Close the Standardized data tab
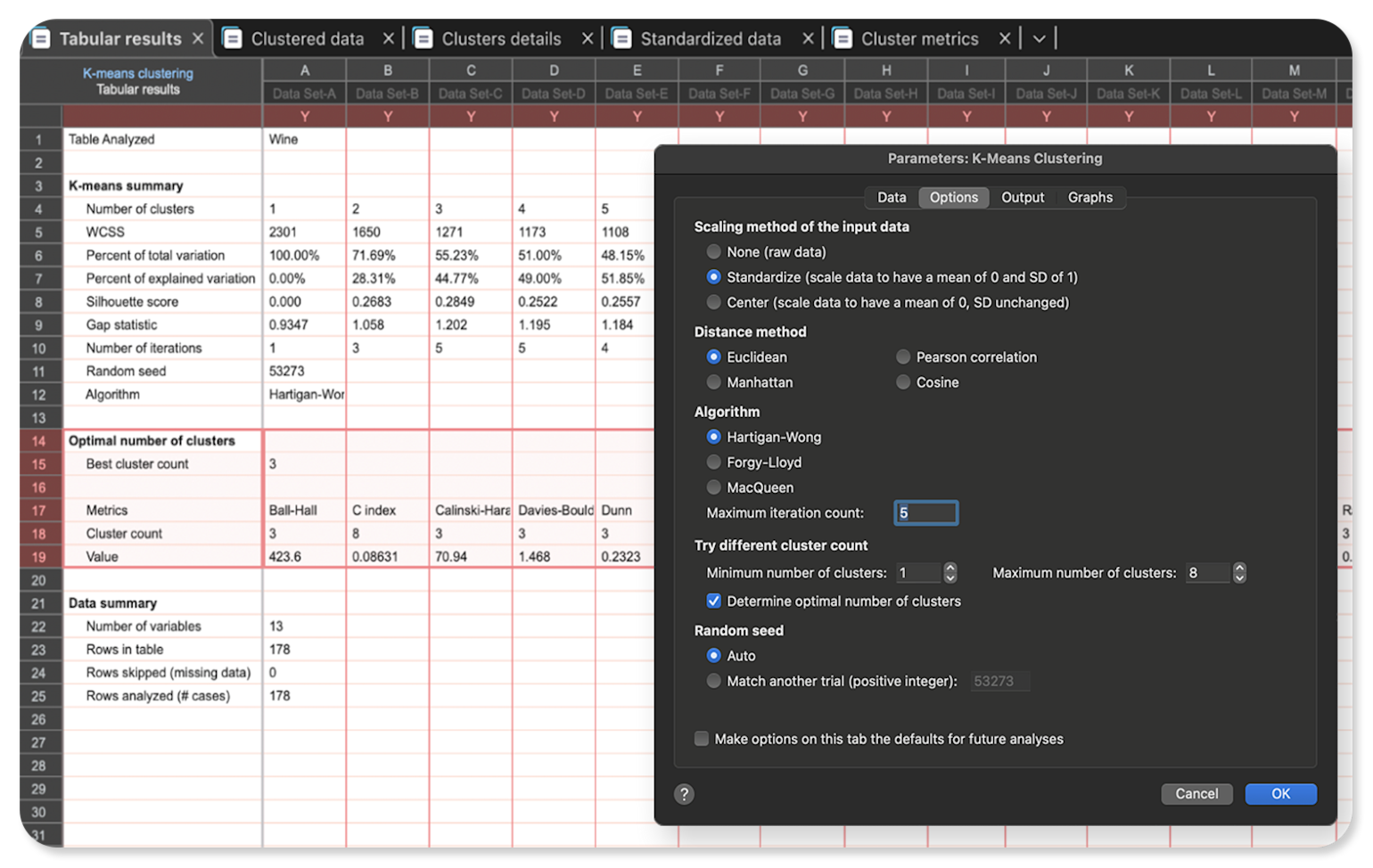Viewport: 1373px width, 868px height. tap(808, 38)
